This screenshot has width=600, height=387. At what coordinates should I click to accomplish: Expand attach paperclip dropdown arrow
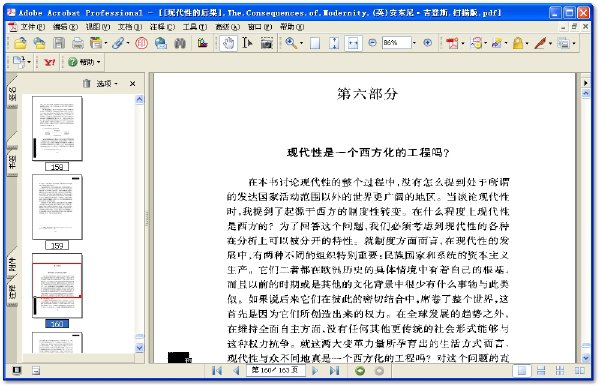pyautogui.click(x=128, y=43)
